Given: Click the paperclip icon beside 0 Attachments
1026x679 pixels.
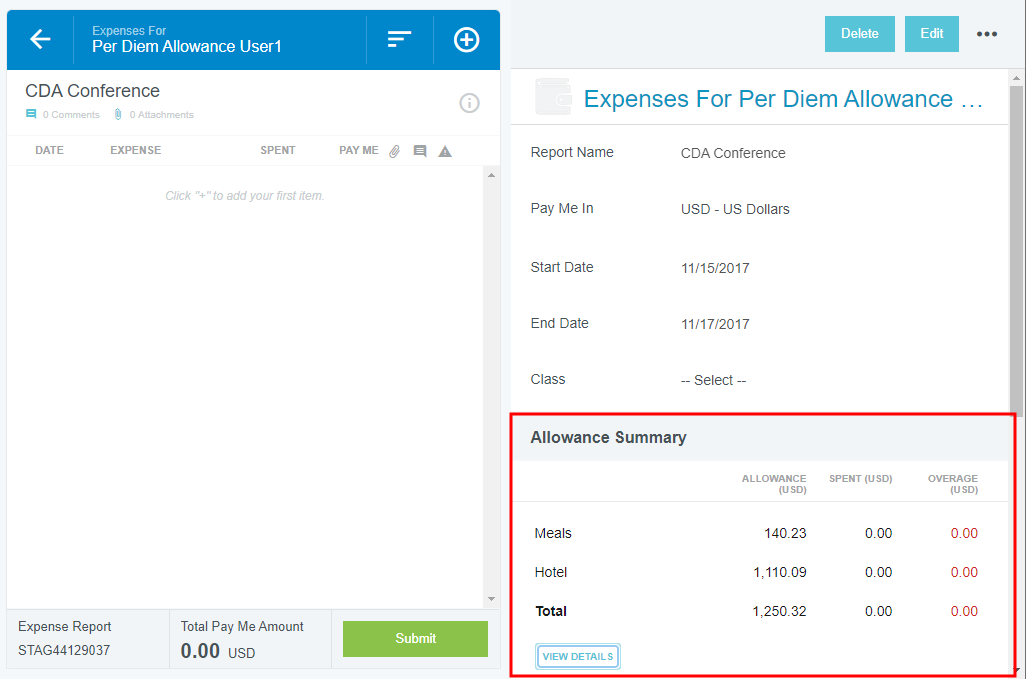Looking at the screenshot, I should pos(118,115).
